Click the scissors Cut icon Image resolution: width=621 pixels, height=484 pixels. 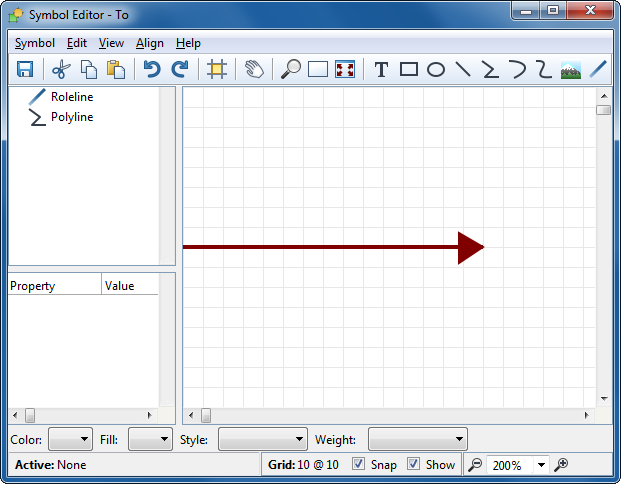[61, 69]
